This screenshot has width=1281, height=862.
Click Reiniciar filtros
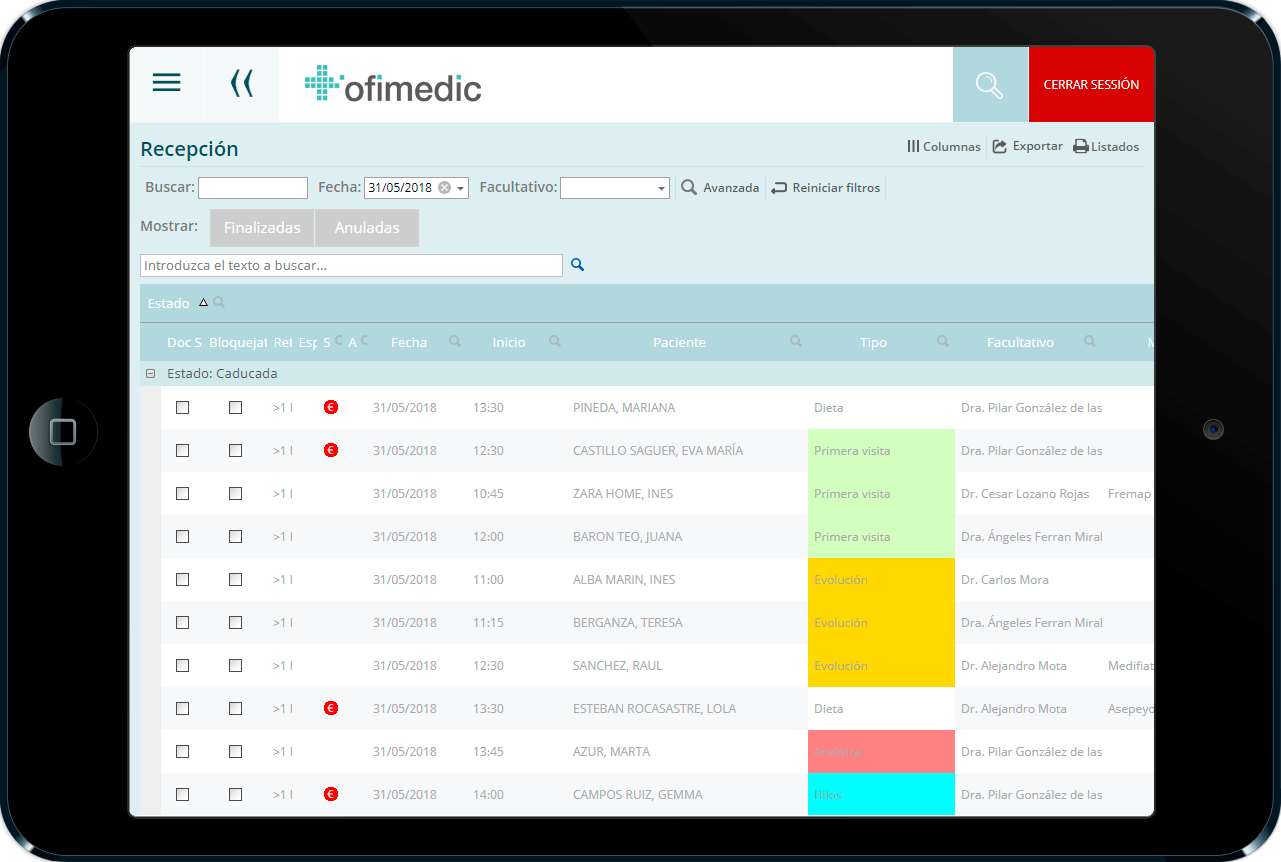[826, 188]
